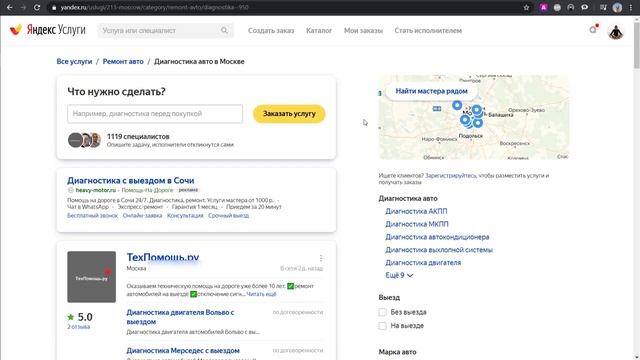
Task: Go to 'Ремонт авто' breadcrumb
Action: point(123,62)
